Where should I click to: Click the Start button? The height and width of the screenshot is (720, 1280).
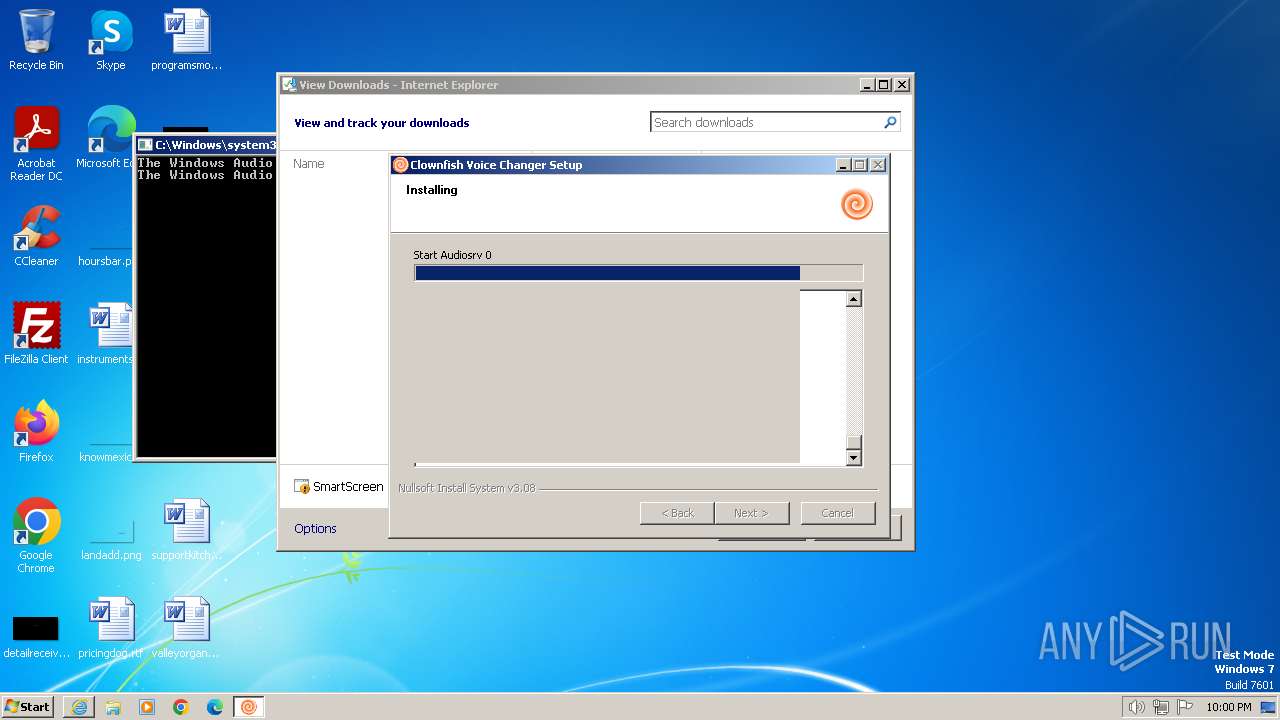pos(28,707)
